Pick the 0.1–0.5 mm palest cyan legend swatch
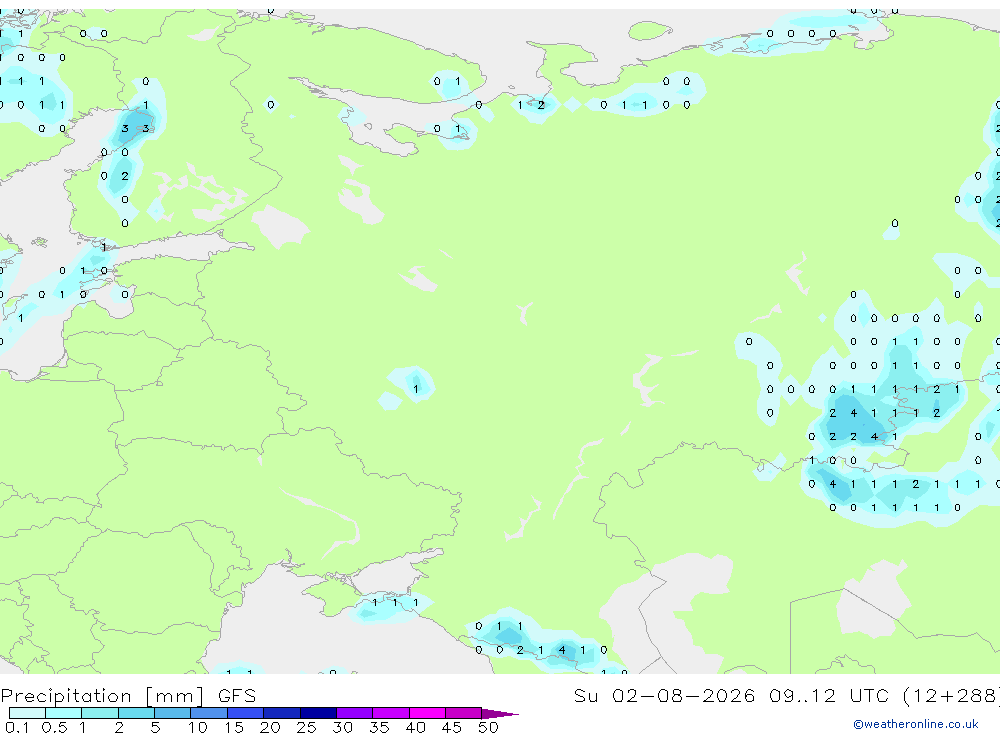This screenshot has height=733, width=1000. [x=27, y=713]
